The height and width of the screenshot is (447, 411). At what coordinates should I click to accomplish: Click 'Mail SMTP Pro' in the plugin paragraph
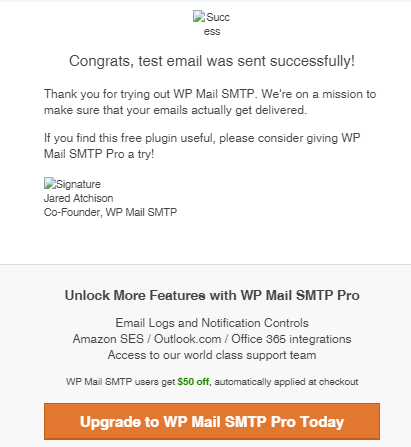point(84,154)
